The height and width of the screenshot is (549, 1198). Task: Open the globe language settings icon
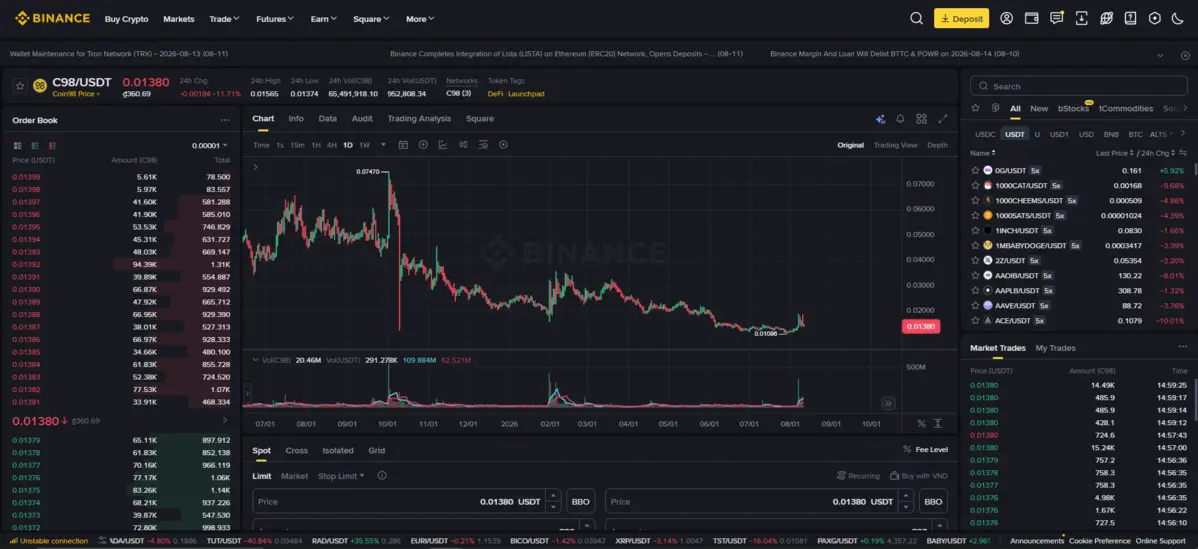click(1106, 18)
